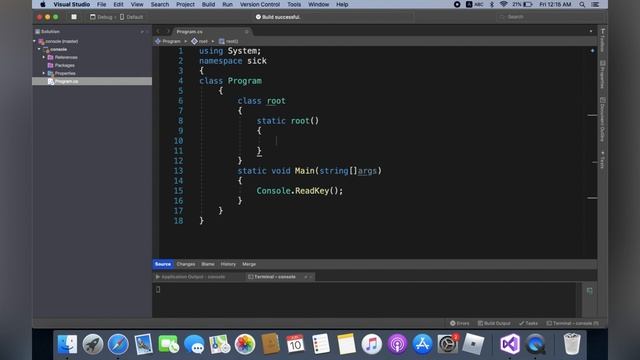The width and height of the screenshot is (640, 360).
Task: Select the Packages folder
Action: (x=64, y=65)
